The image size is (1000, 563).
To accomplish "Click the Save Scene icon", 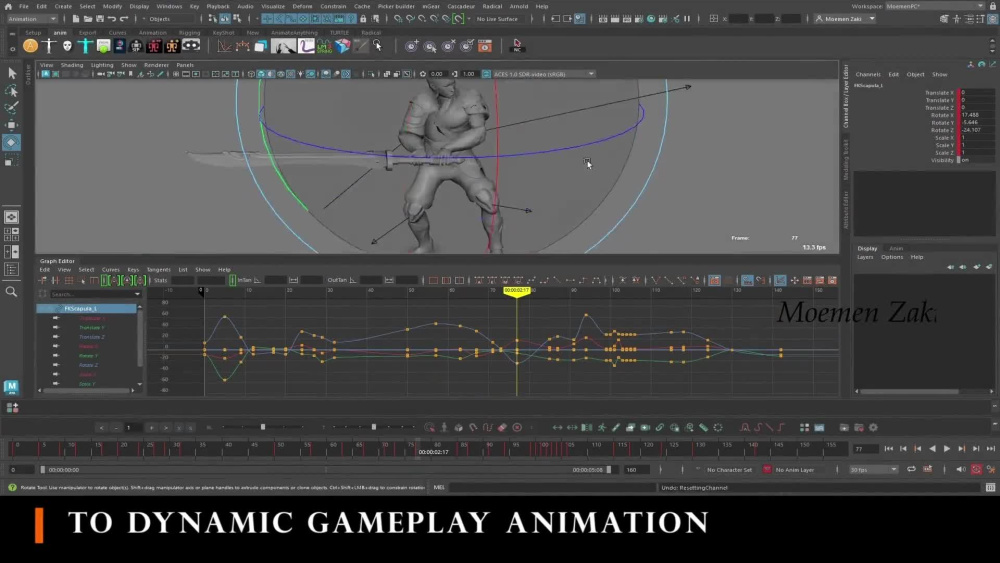I will tap(99, 19).
